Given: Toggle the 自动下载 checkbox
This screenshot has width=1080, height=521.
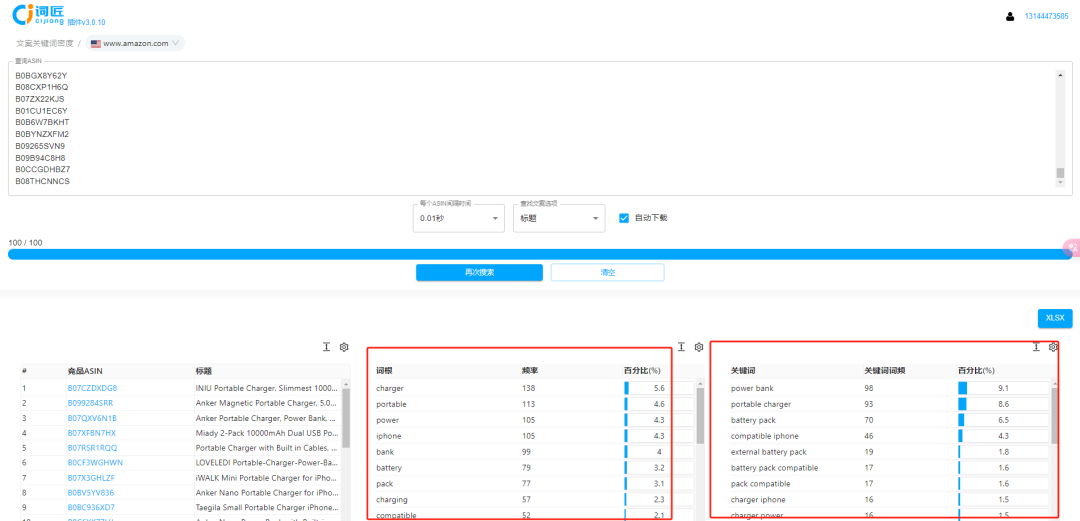Looking at the screenshot, I should pos(624,218).
